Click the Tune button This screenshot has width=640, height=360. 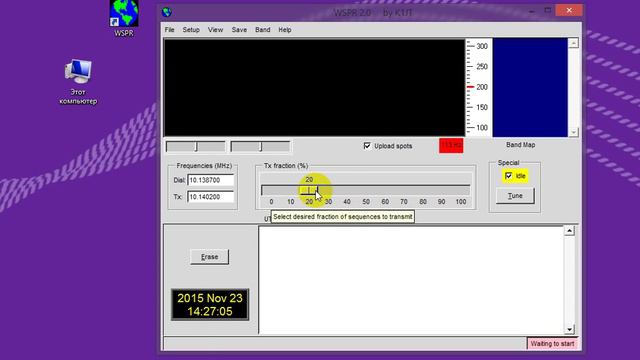(x=515, y=196)
